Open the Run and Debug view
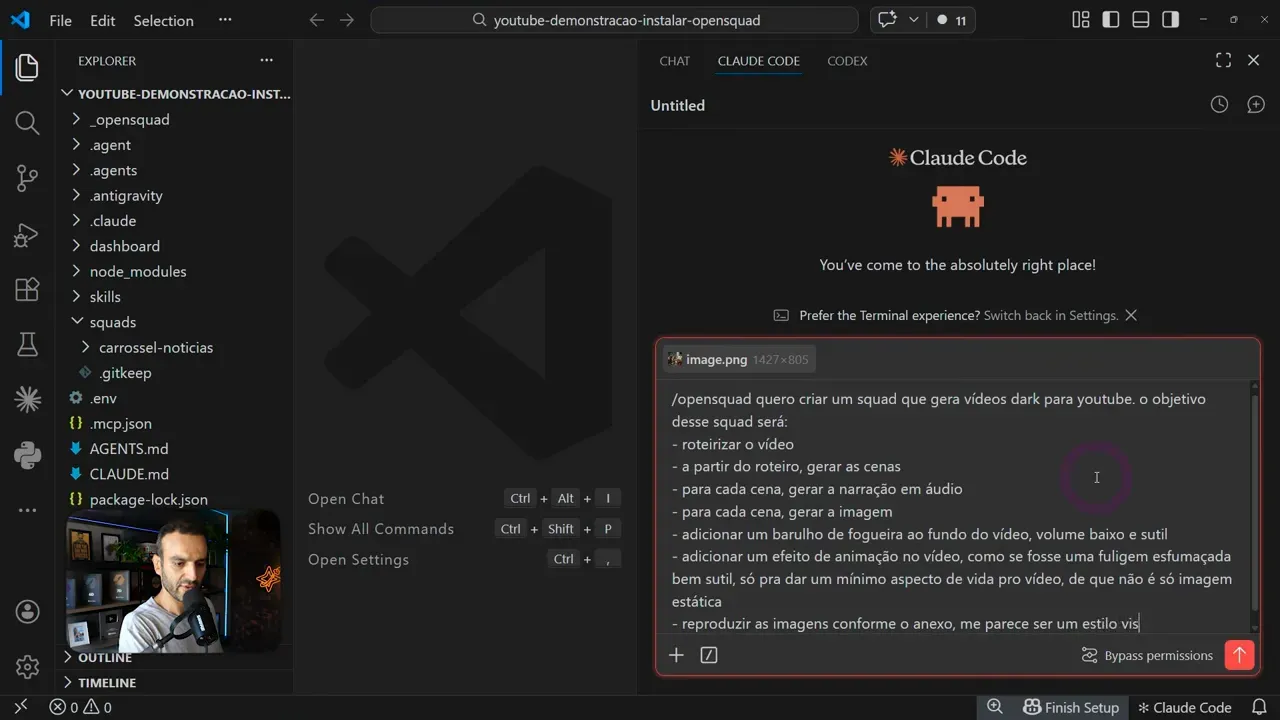Screen dimensions: 1280x720 [27, 235]
